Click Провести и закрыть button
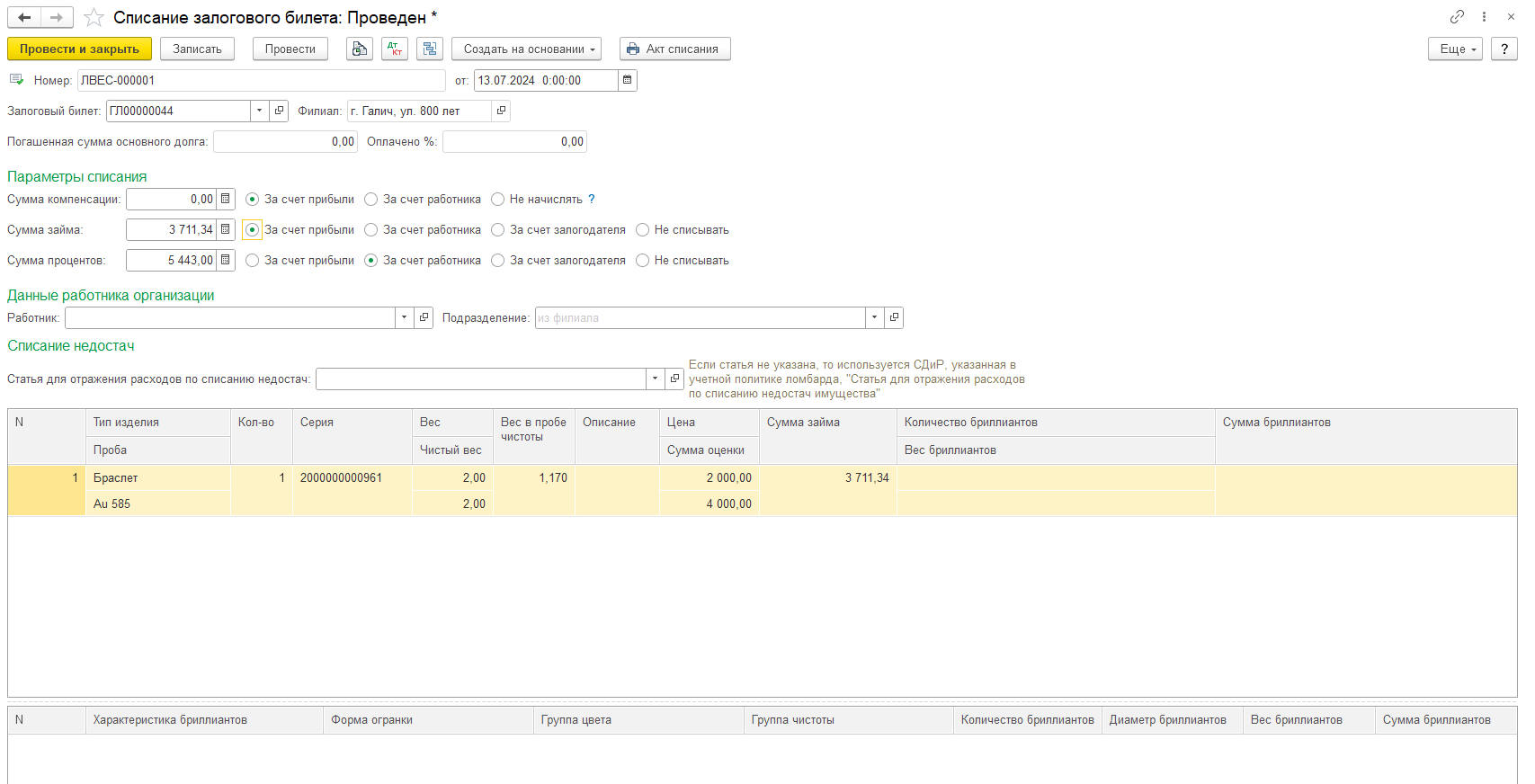This screenshot has height=784, width=1535. (79, 49)
